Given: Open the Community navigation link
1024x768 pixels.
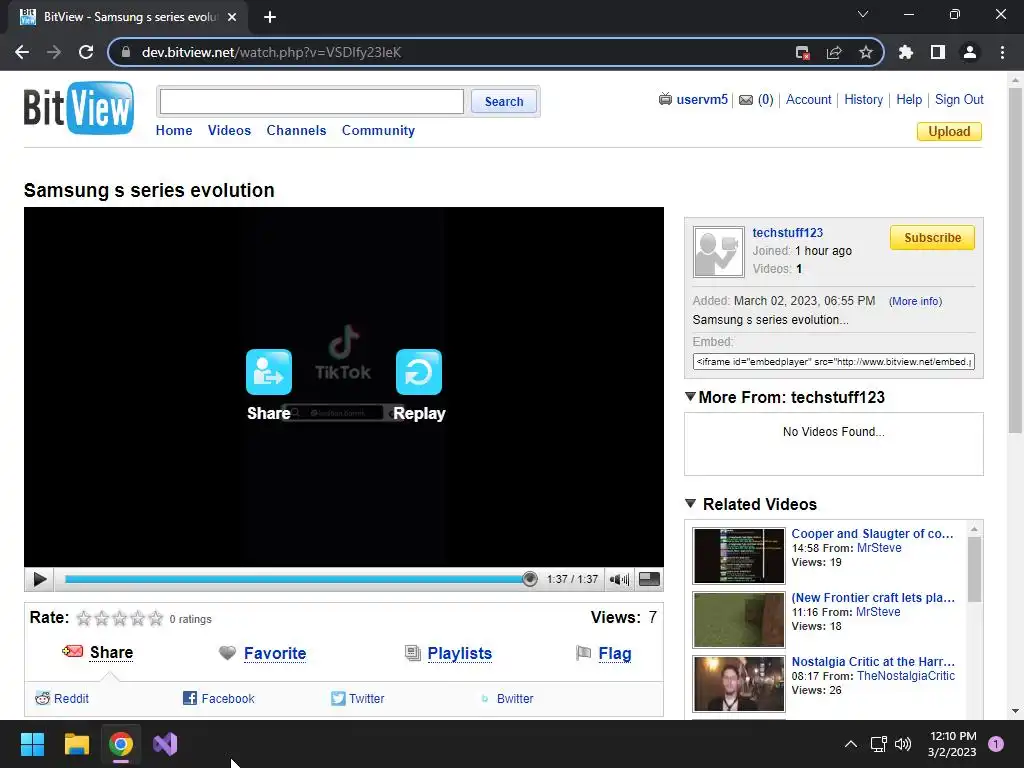Looking at the screenshot, I should click(378, 130).
